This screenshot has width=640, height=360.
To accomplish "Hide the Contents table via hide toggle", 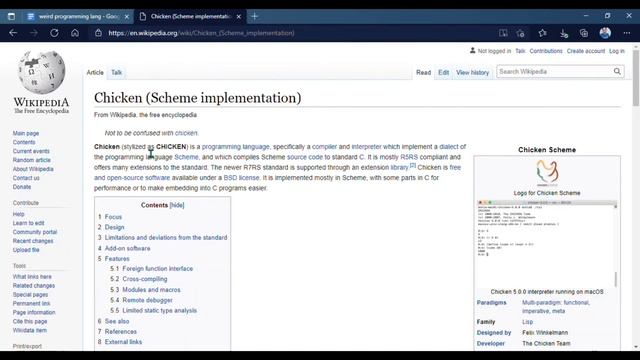I will point(177,205).
